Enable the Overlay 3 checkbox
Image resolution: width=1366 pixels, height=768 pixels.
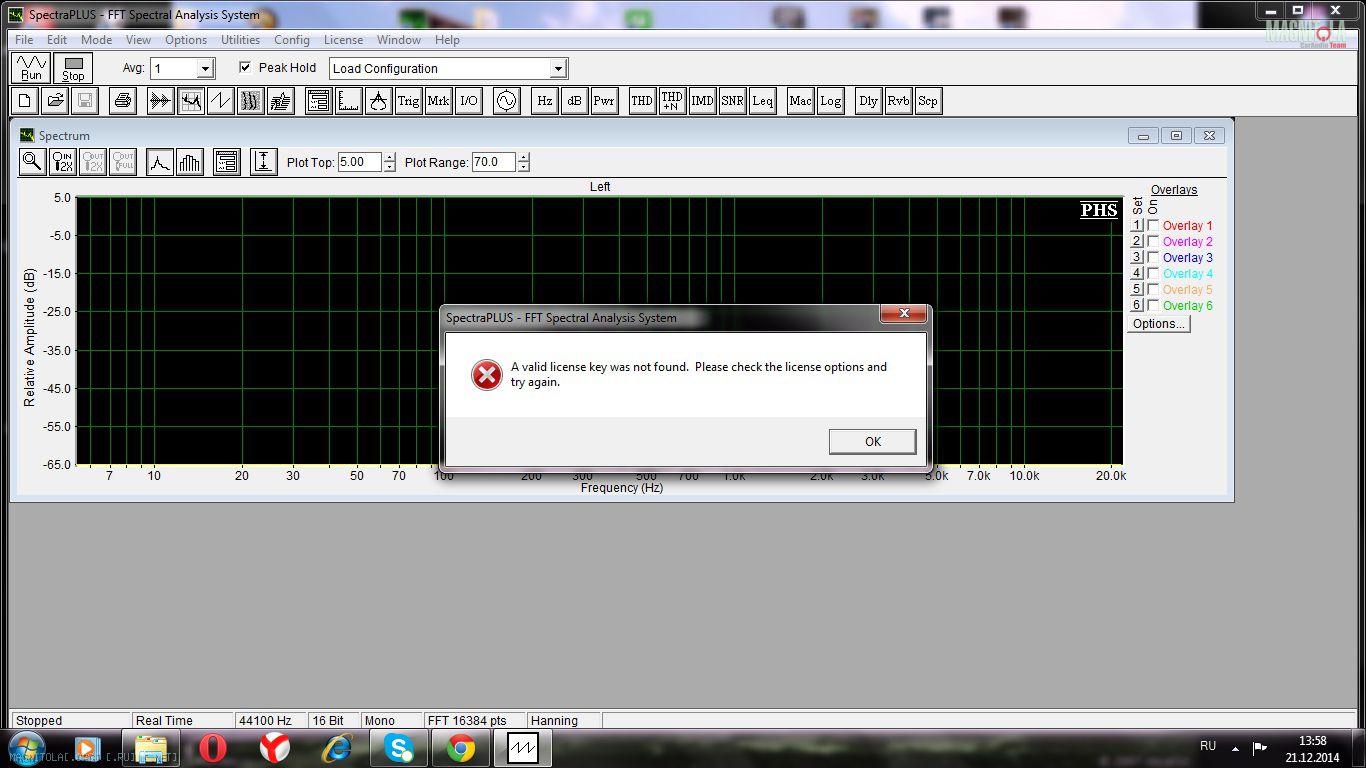(1153, 258)
